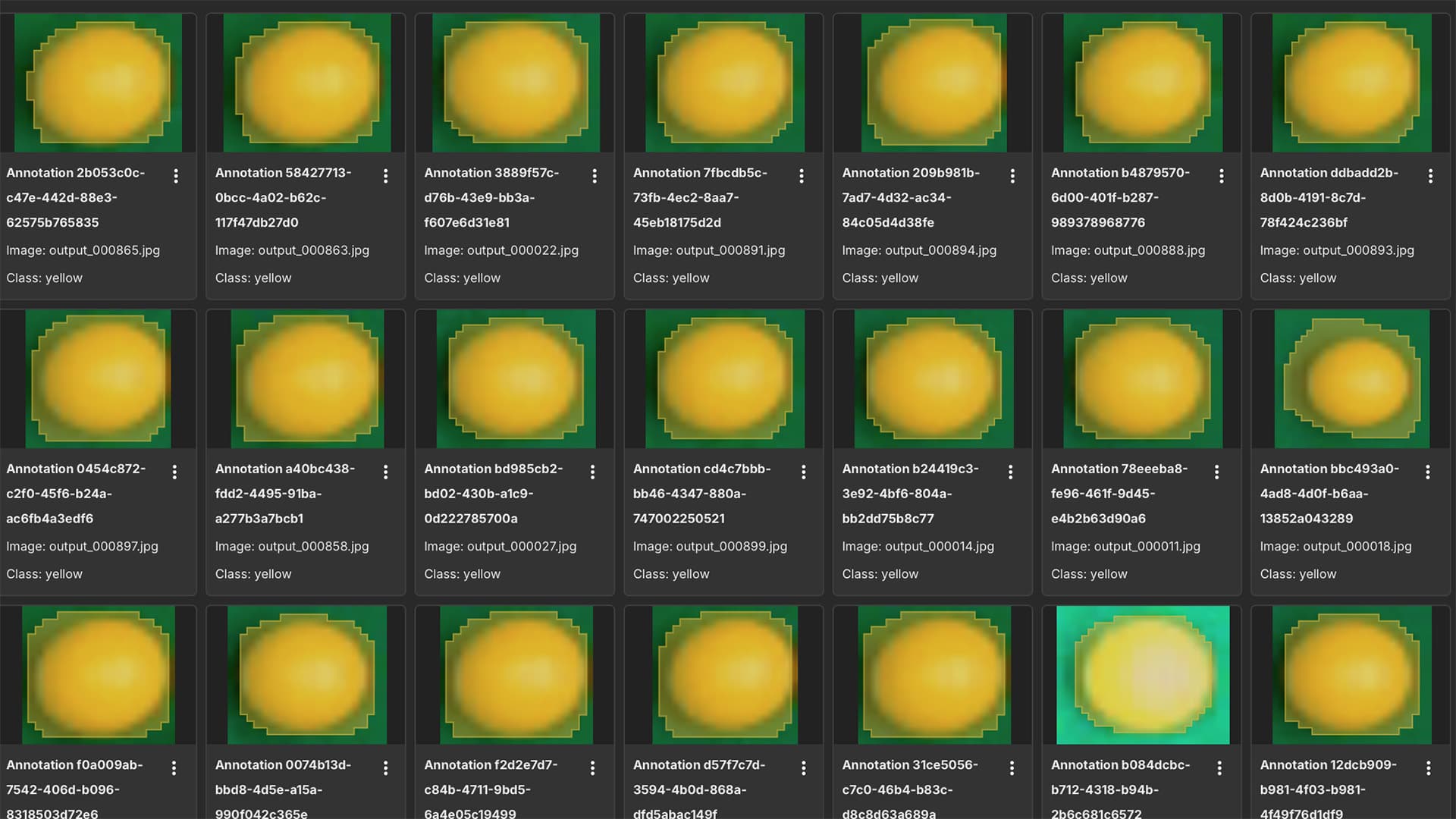
Task: Click the text 'Image: output_000894.jpg'
Action: coord(919,250)
